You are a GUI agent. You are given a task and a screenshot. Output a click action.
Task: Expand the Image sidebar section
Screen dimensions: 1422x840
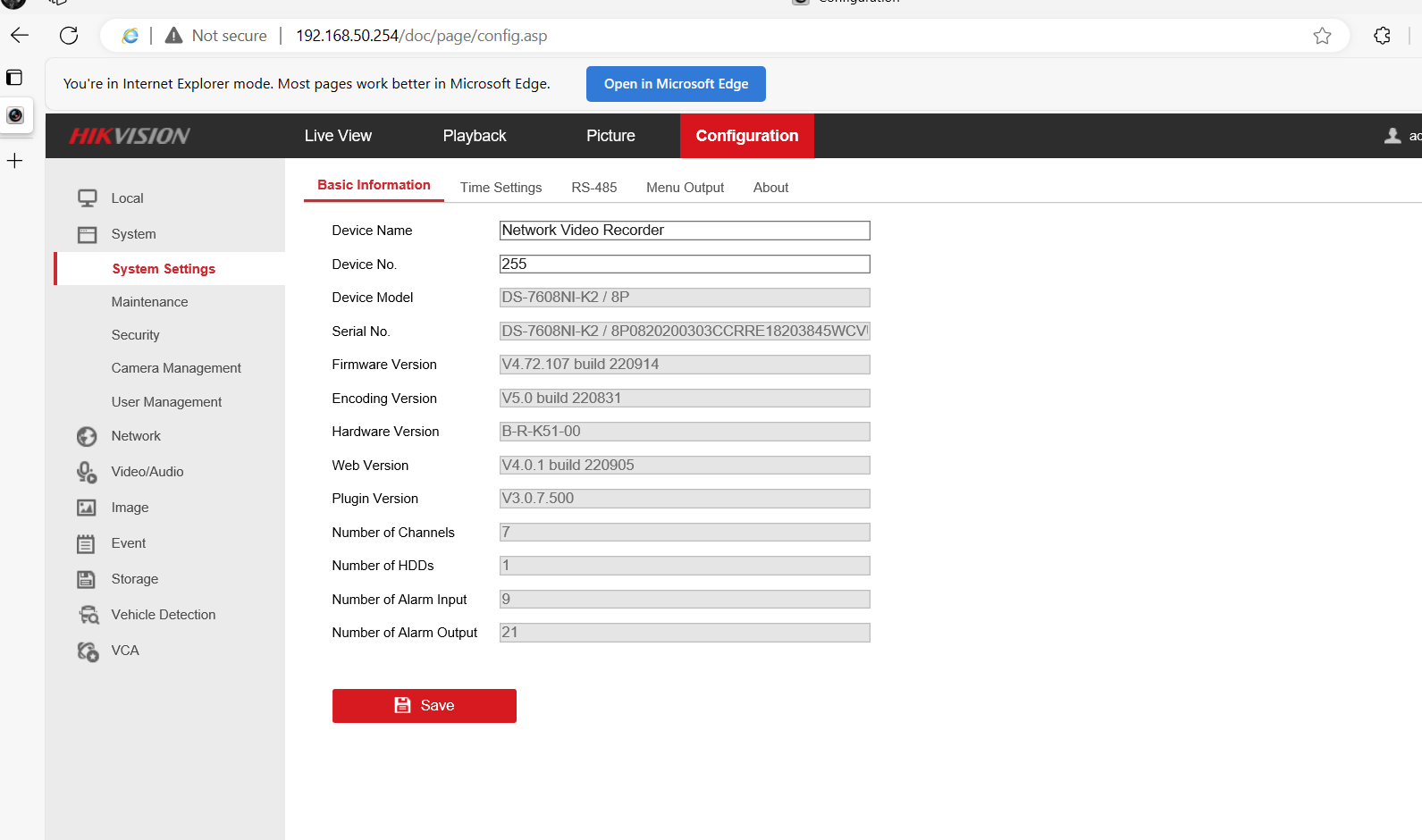[x=130, y=508]
